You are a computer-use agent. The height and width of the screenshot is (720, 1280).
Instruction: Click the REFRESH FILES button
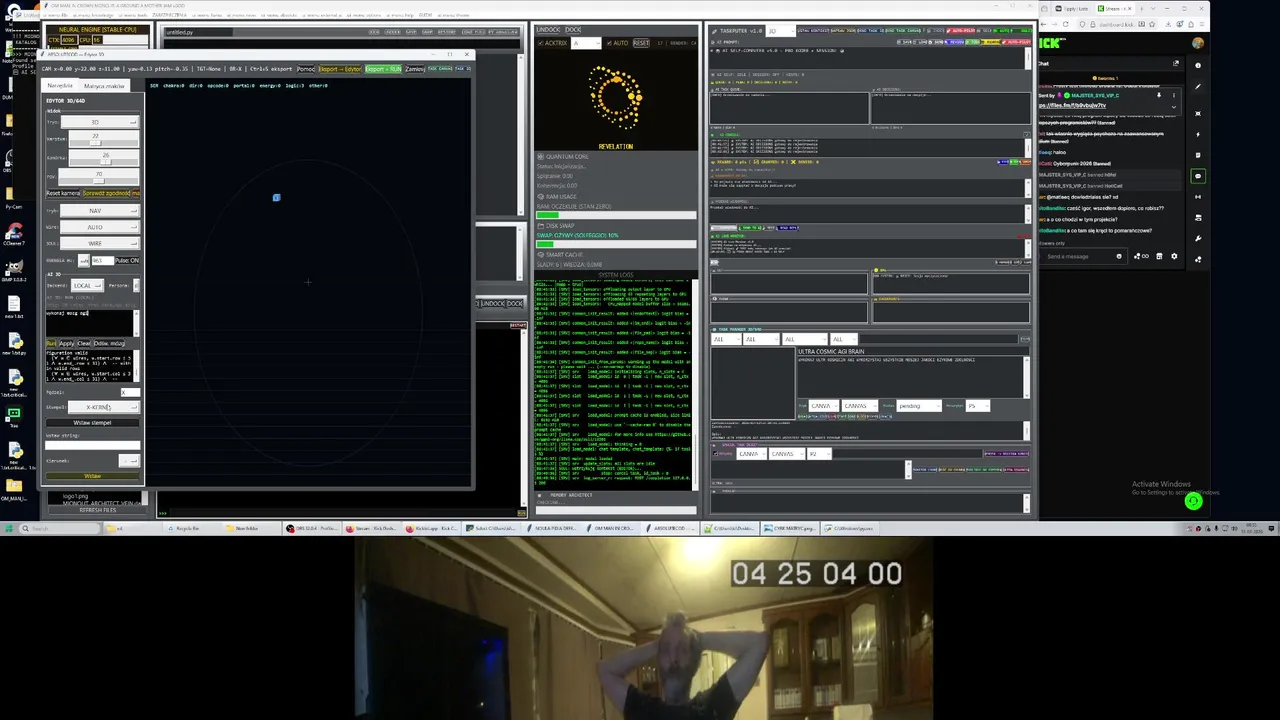pyautogui.click(x=97, y=510)
